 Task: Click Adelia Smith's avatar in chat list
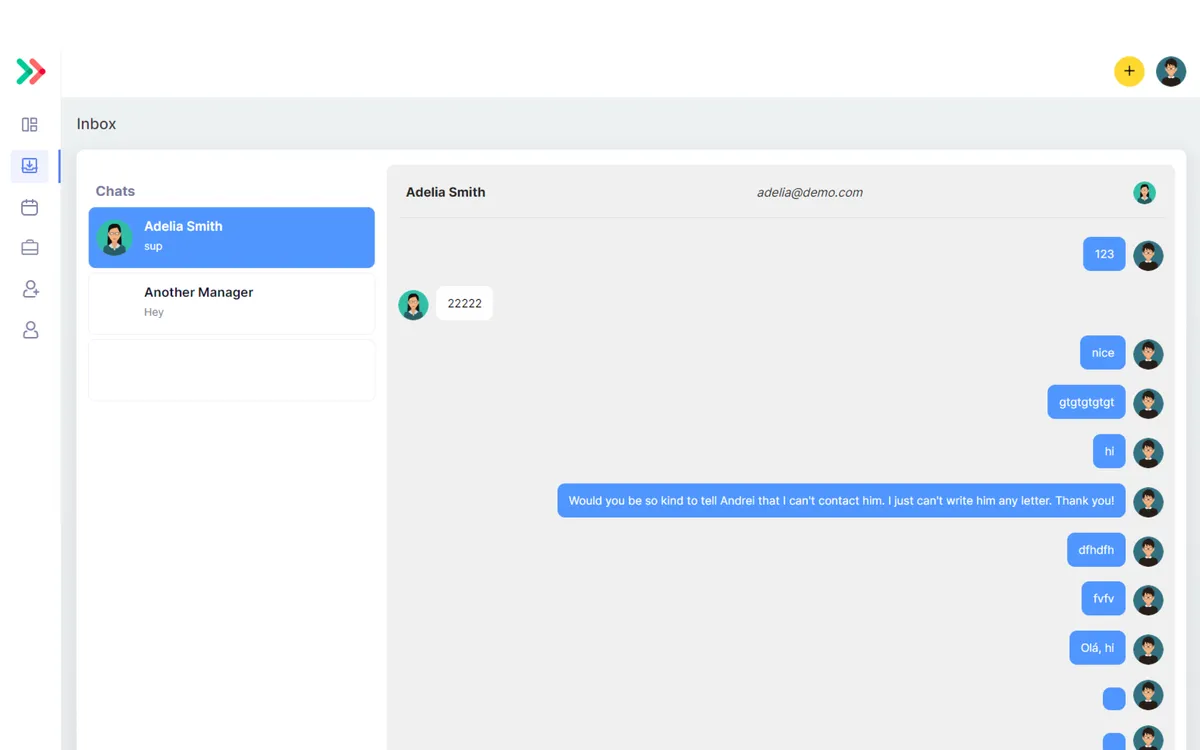tap(114, 237)
